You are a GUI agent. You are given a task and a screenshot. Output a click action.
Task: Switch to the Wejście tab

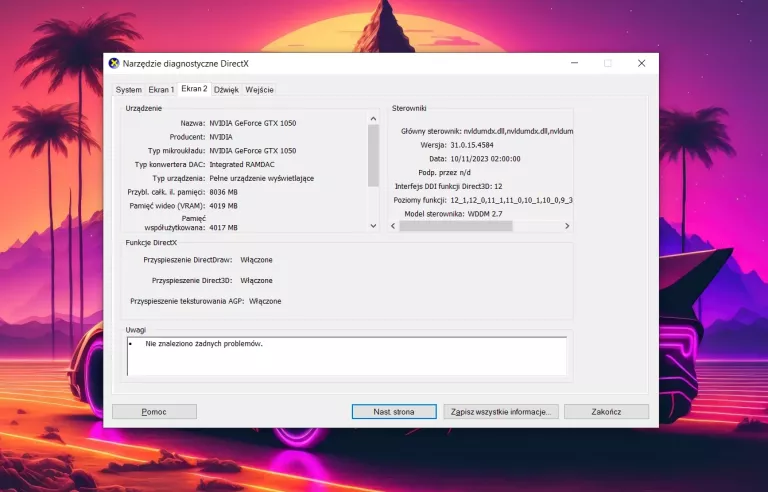(259, 90)
